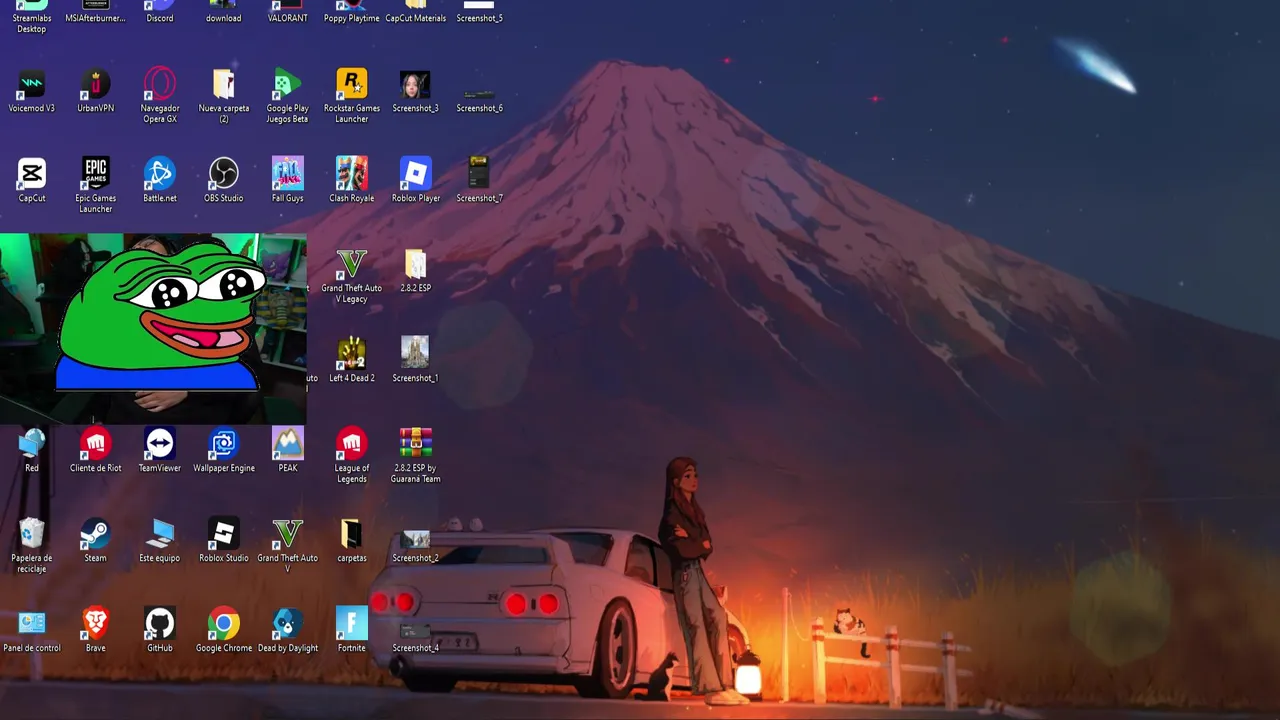Select the Poppy Playtime icon
The width and height of the screenshot is (1280, 720).
pos(352,12)
